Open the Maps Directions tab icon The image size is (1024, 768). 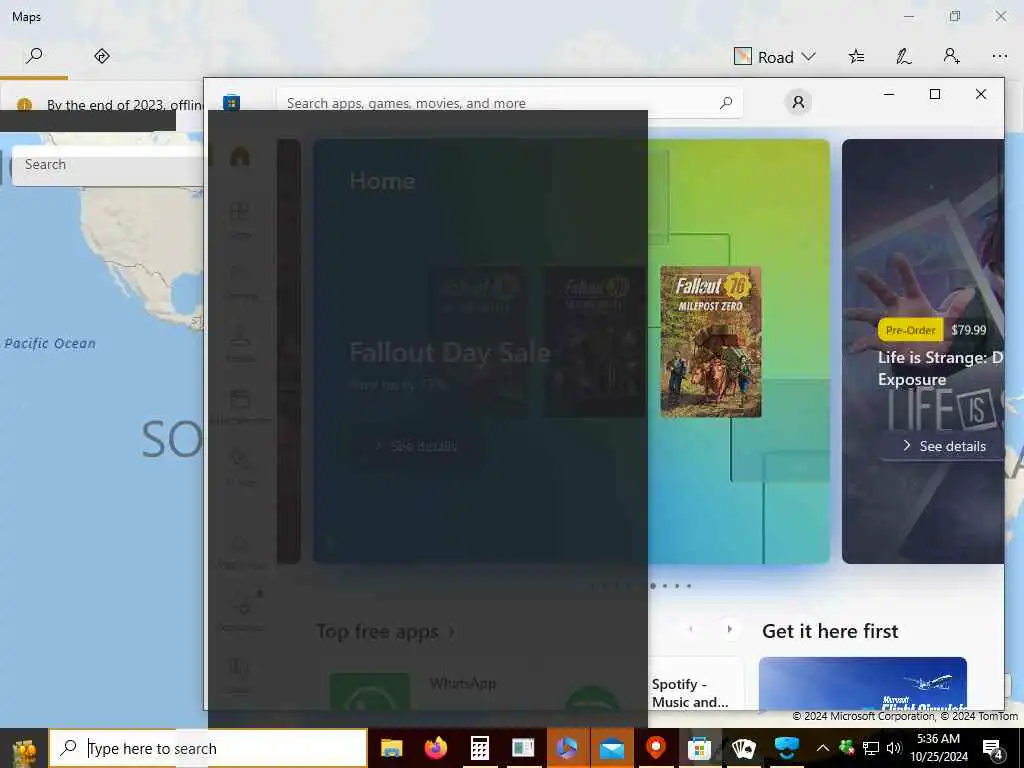pyautogui.click(x=102, y=56)
